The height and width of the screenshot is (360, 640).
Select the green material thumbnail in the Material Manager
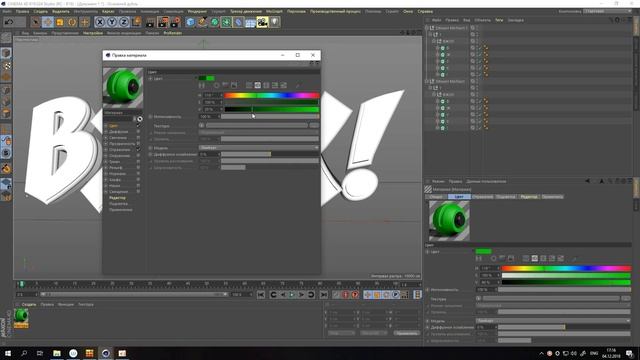pyautogui.click(x=21, y=317)
